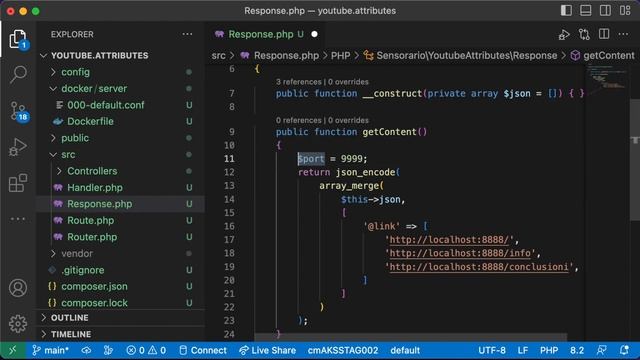Open the Explorer view in activity bar

coord(18,39)
